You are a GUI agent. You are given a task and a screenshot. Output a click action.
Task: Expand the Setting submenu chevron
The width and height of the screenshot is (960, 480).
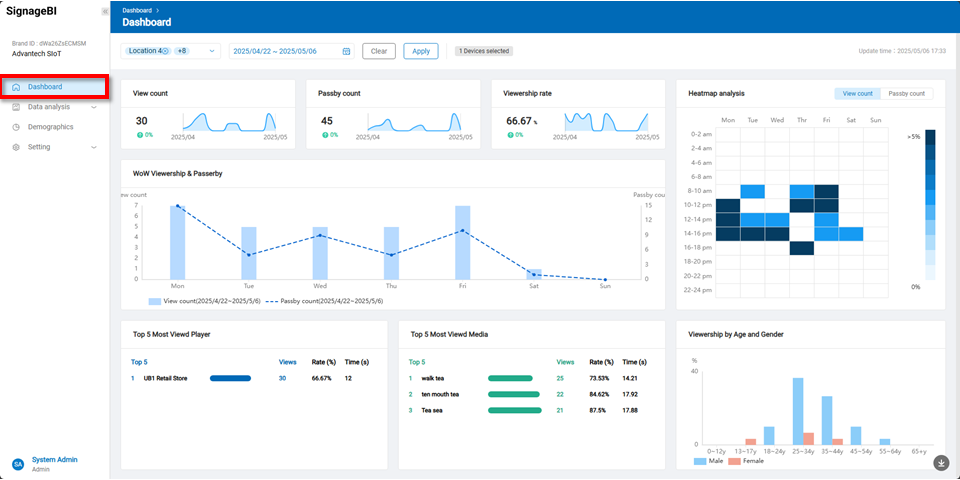94,147
